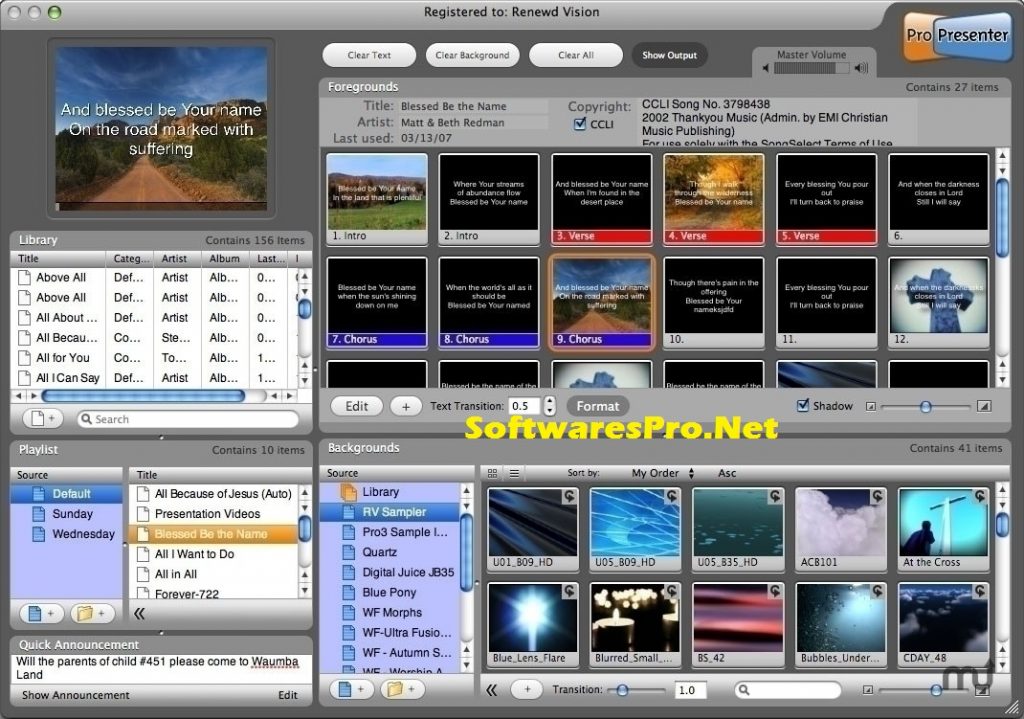Open the Format dialog

coord(597,406)
